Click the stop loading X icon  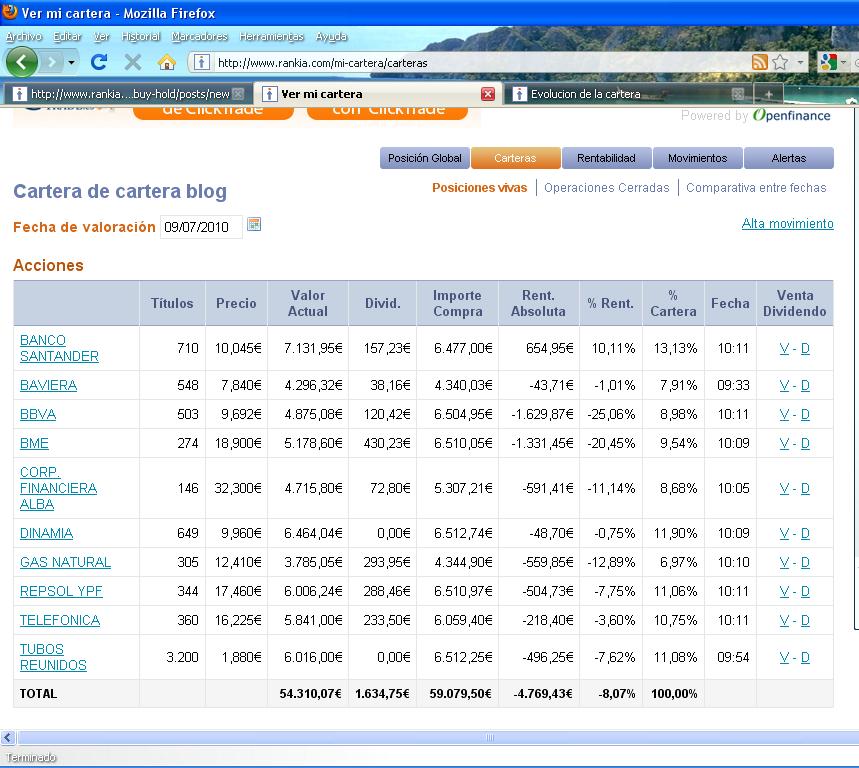pos(132,62)
